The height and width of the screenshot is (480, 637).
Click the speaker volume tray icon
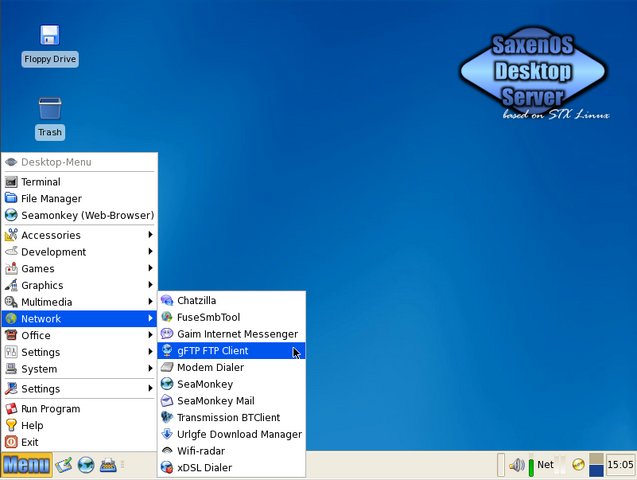click(x=516, y=465)
